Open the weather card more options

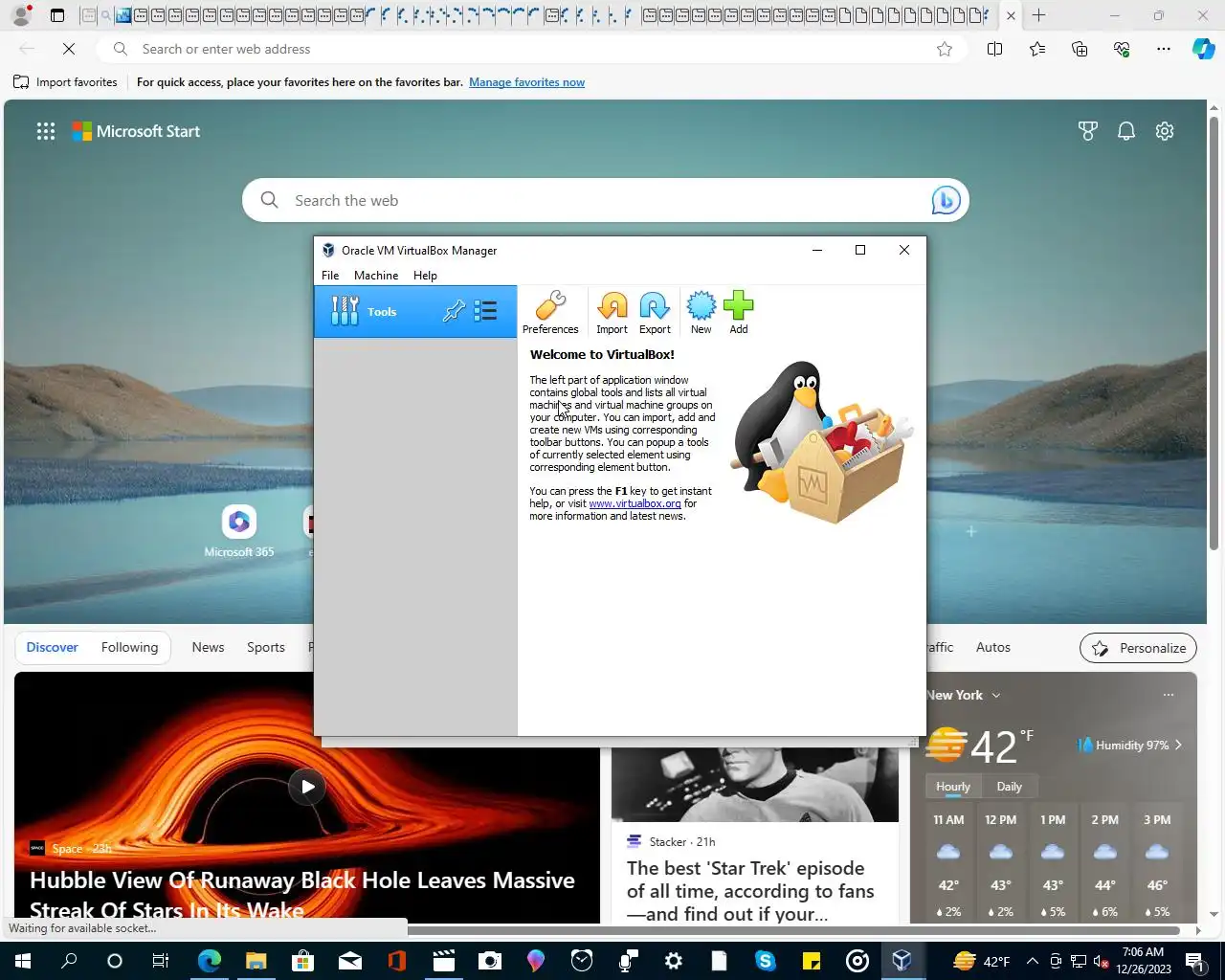1168,695
